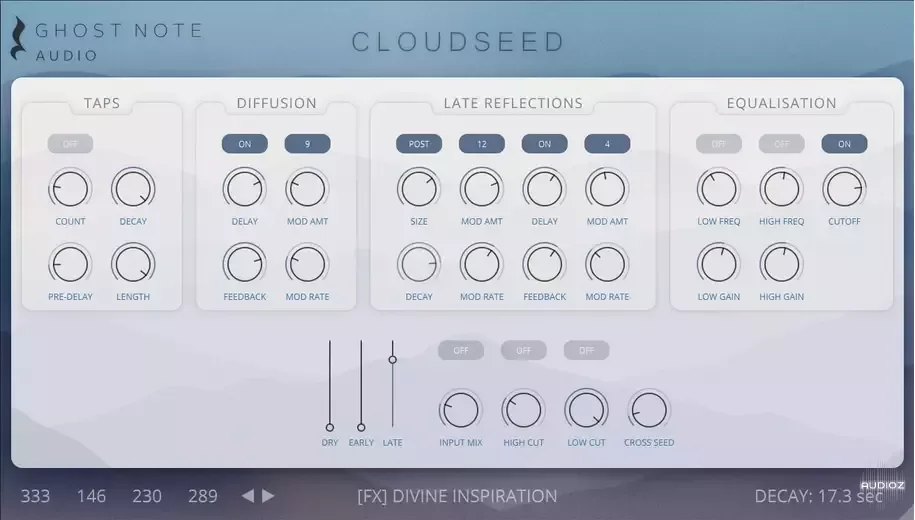The image size is (915, 520).
Task: Click the HIGH FREQ knob
Action: click(782, 189)
